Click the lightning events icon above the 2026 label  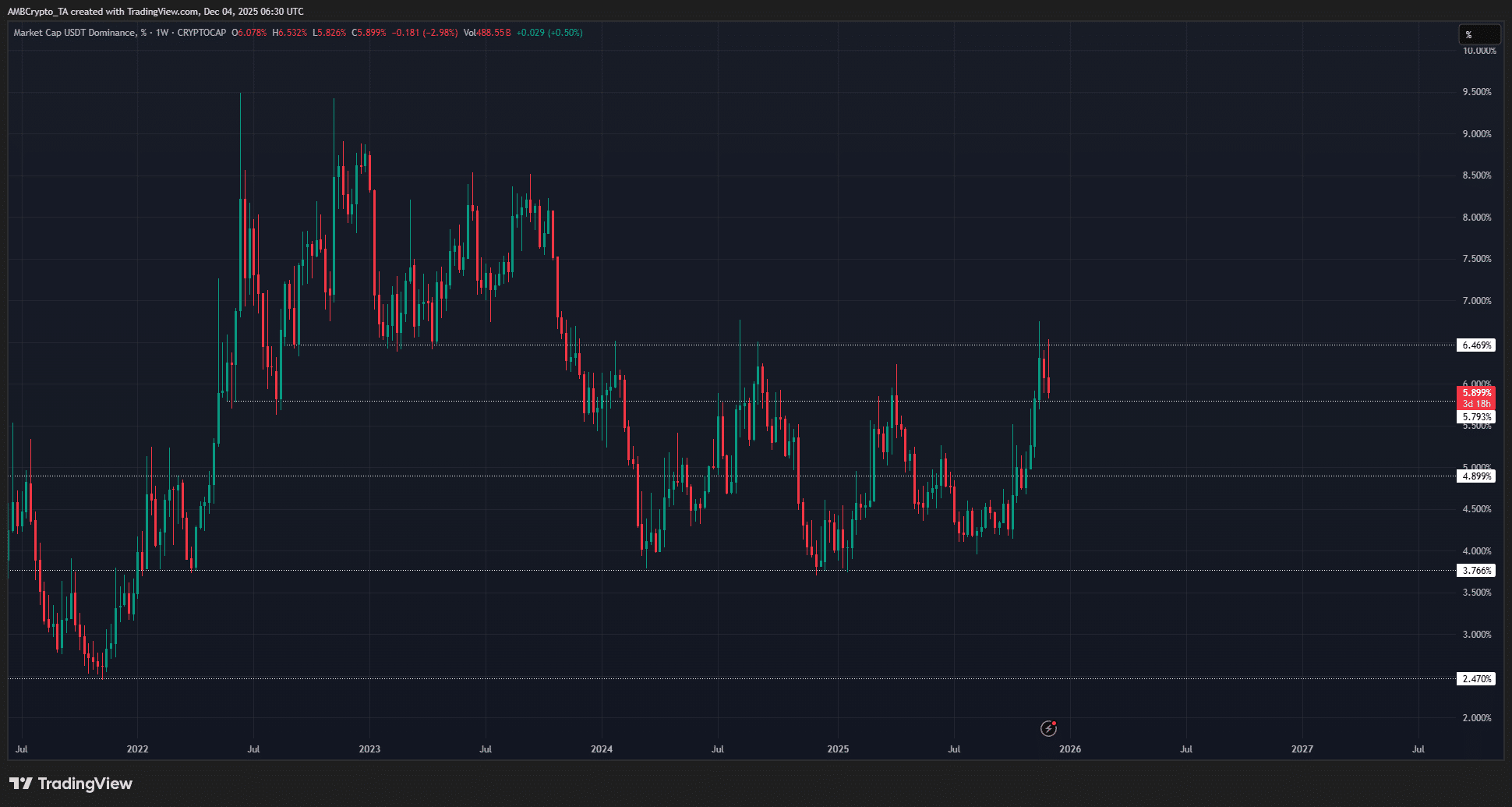point(1047,728)
